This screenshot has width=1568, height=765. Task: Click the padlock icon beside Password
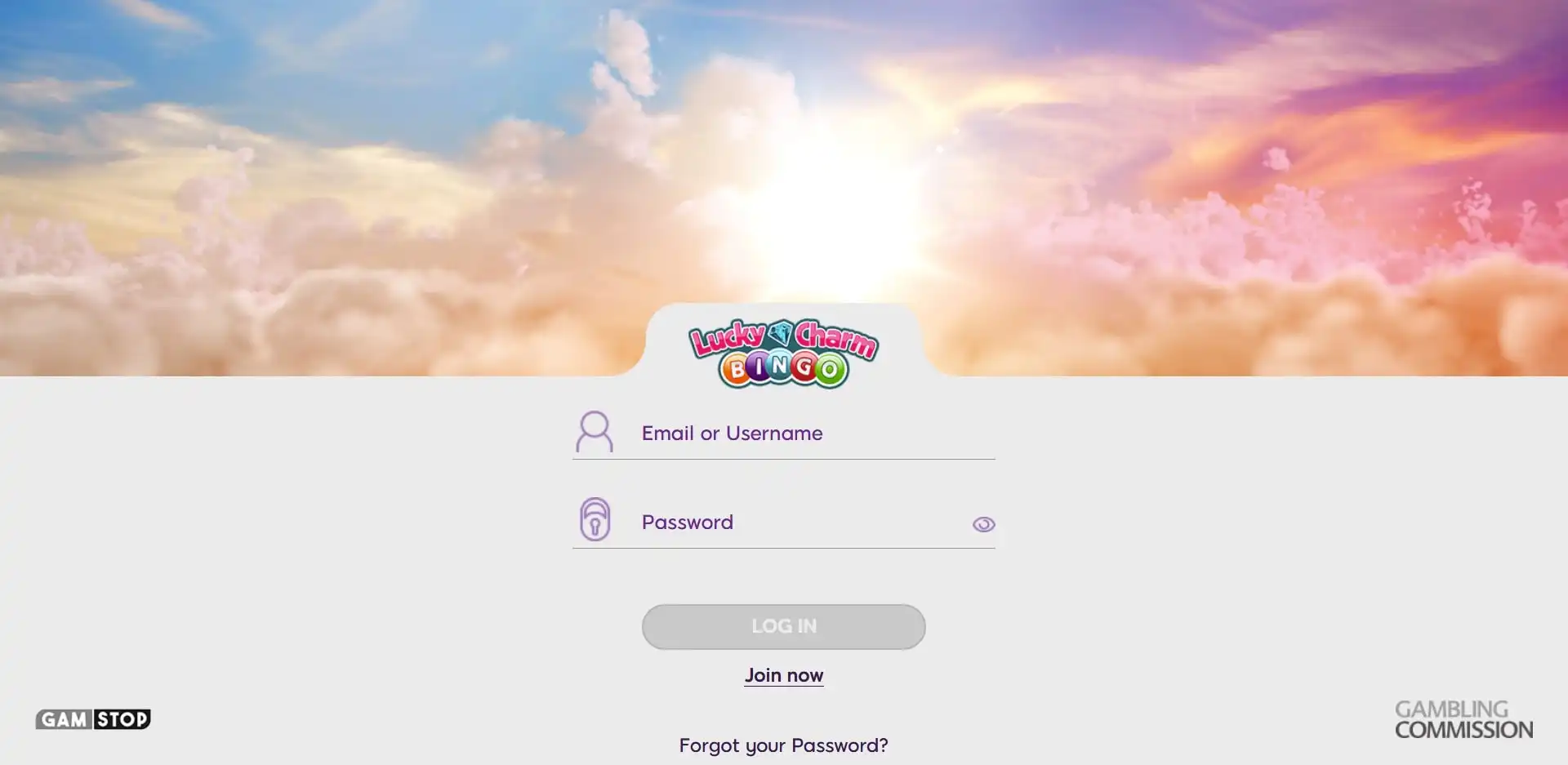tap(595, 519)
